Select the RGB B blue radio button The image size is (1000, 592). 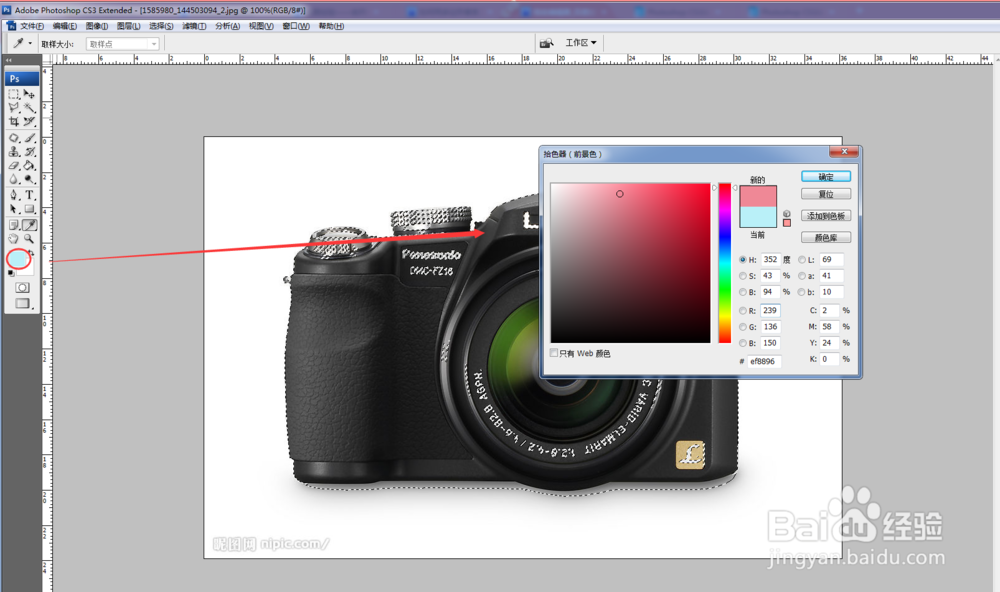click(x=742, y=343)
